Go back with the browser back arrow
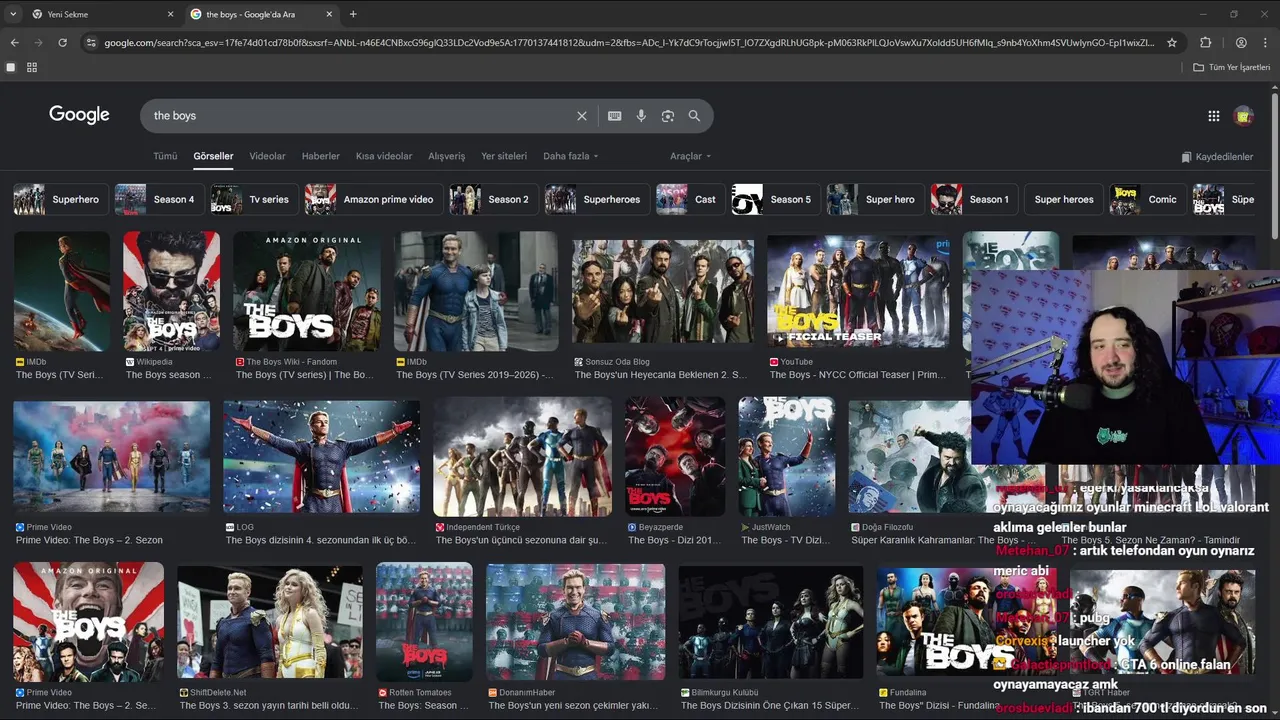This screenshot has width=1280, height=720. (x=14, y=43)
